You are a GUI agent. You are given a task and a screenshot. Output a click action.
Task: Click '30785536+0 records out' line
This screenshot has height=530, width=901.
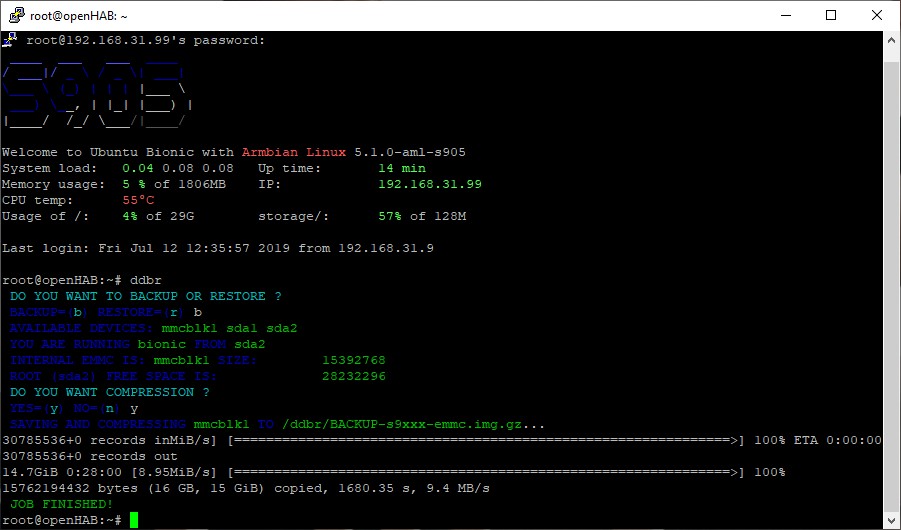pos(90,456)
